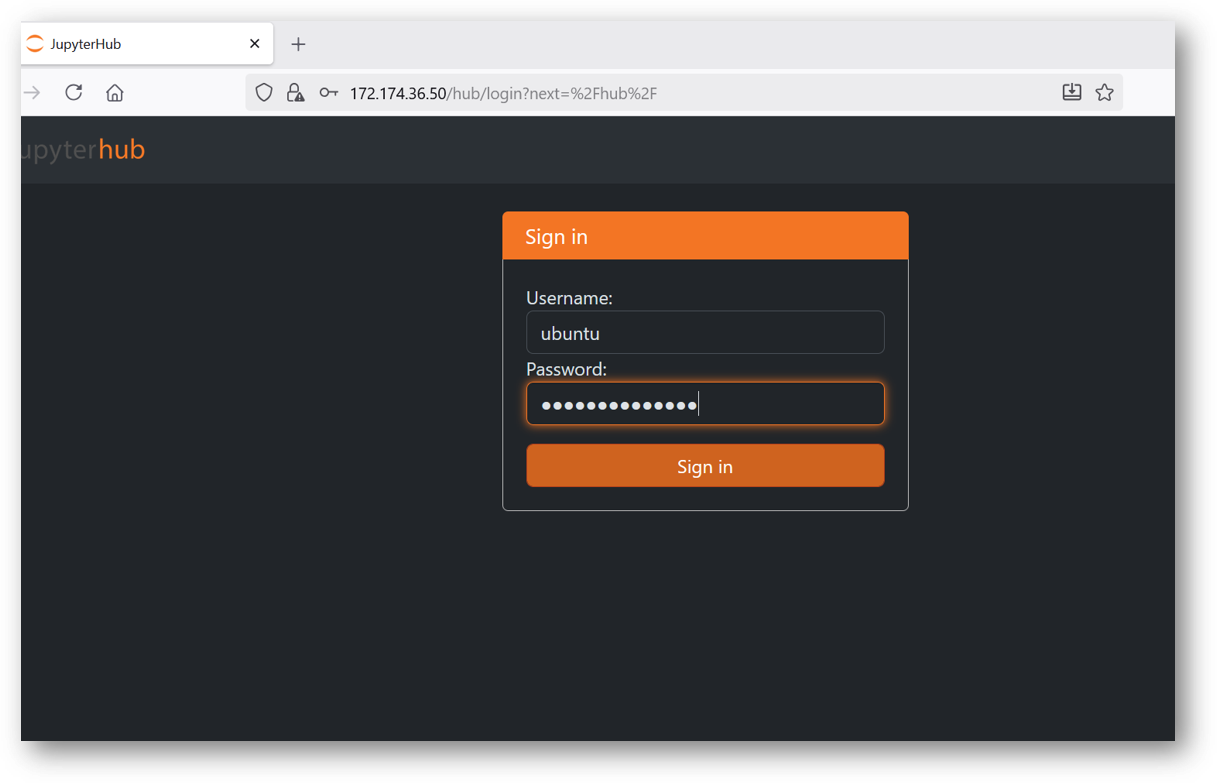Click the insecure connection padlock icon
Image resolution: width=1217 pixels, height=783 pixels.
295,93
